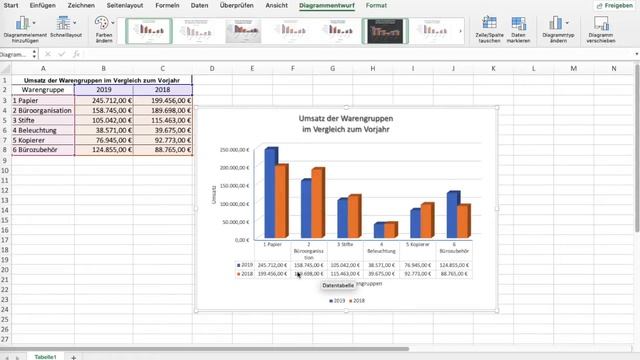This screenshot has width=640, height=360.
Task: Select the Umsatz vertical axis title
Action: coord(214,195)
